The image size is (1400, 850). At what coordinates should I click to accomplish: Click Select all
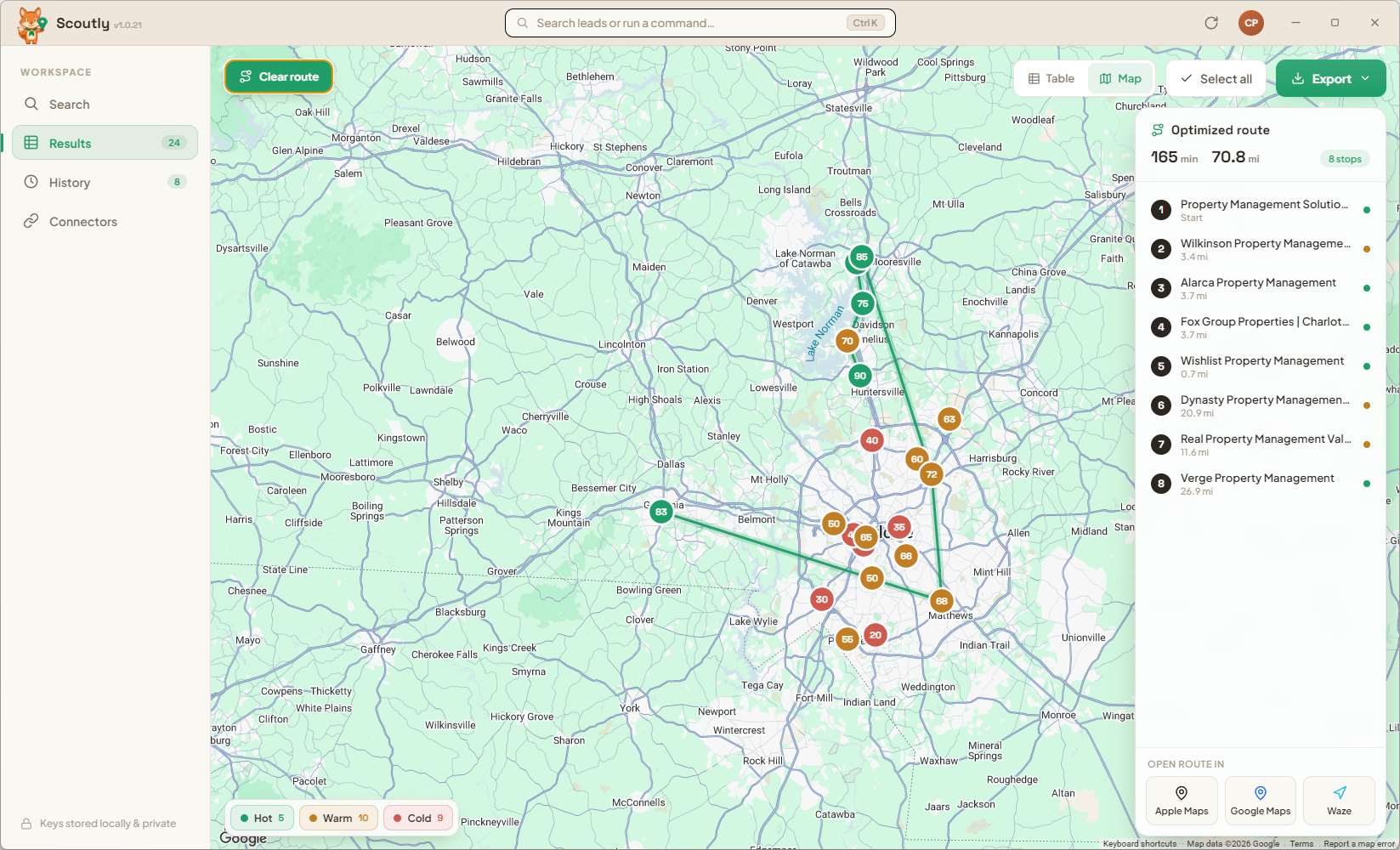coord(1216,78)
